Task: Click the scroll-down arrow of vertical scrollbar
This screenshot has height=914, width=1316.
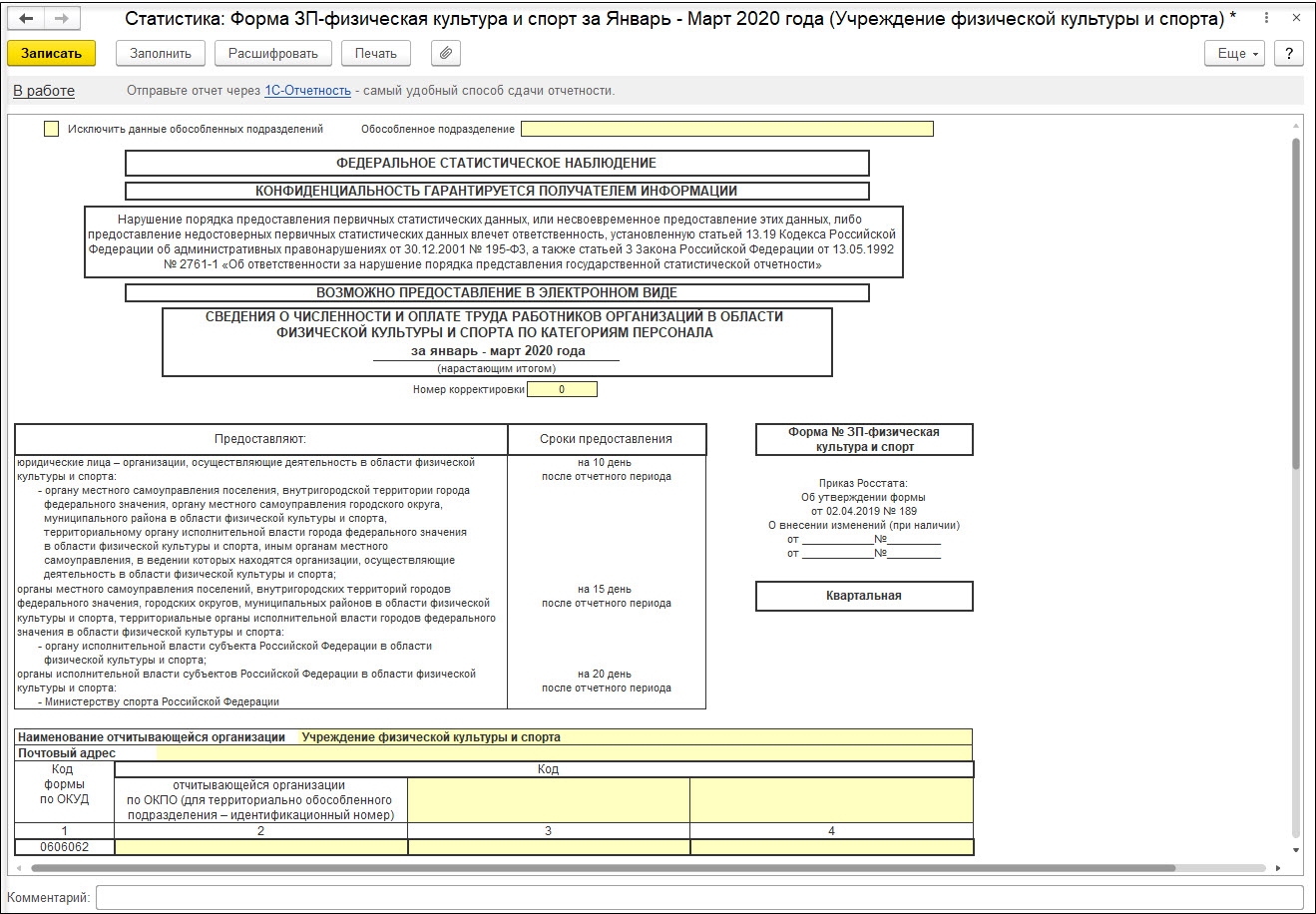Action: coord(1296,850)
